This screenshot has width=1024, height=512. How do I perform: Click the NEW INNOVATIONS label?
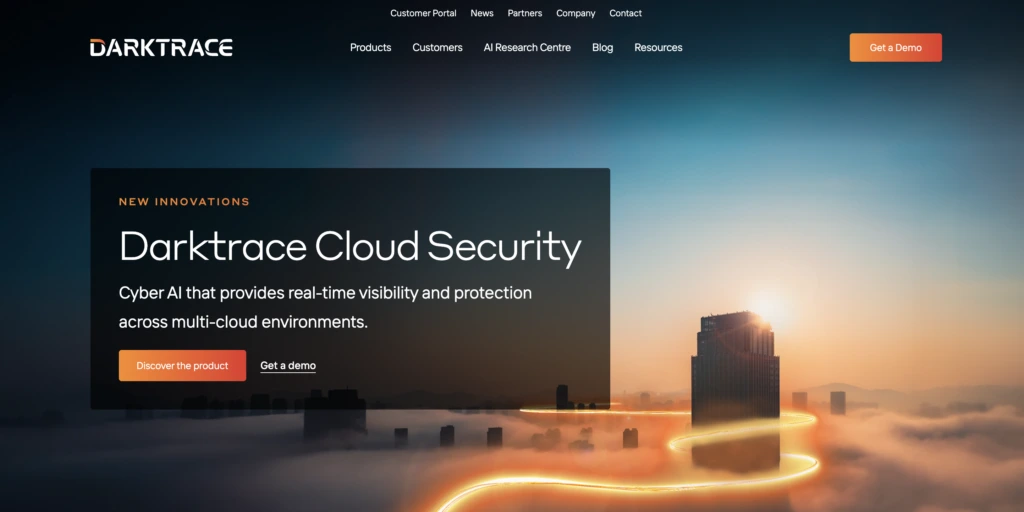pyautogui.click(x=184, y=202)
